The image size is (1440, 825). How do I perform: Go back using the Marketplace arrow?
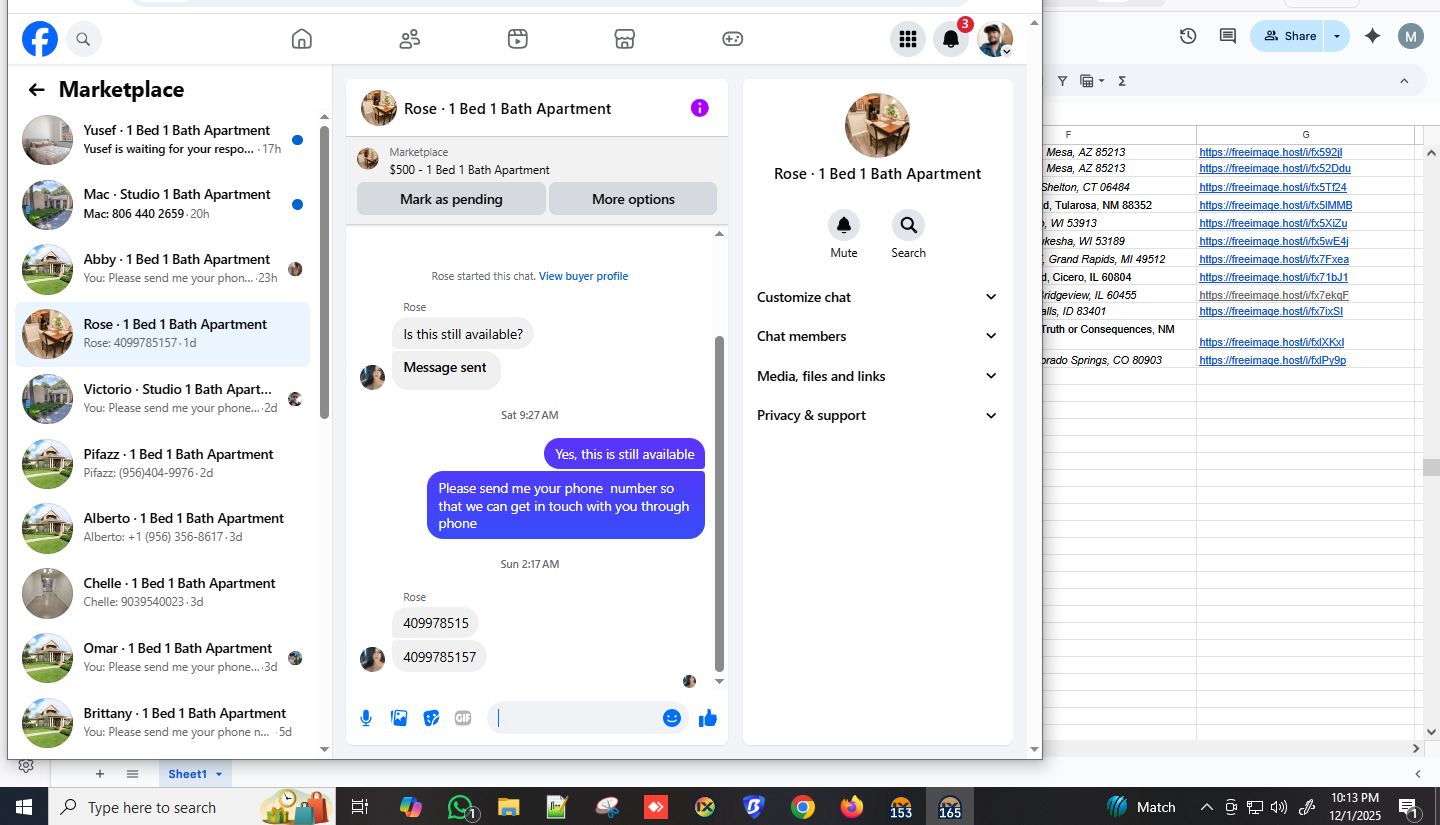coord(37,90)
